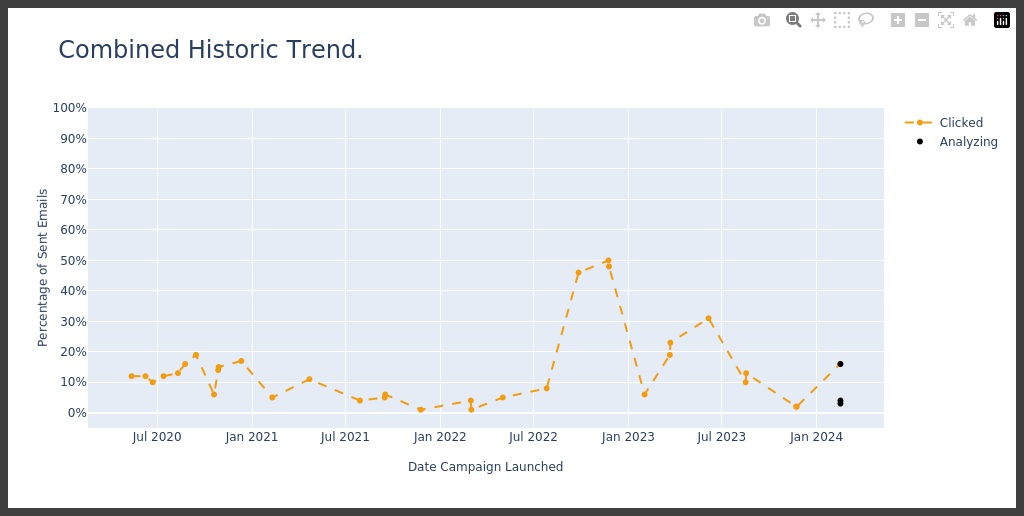Click the Date Campaign Launched axis title
The image size is (1024, 516).
(x=485, y=467)
